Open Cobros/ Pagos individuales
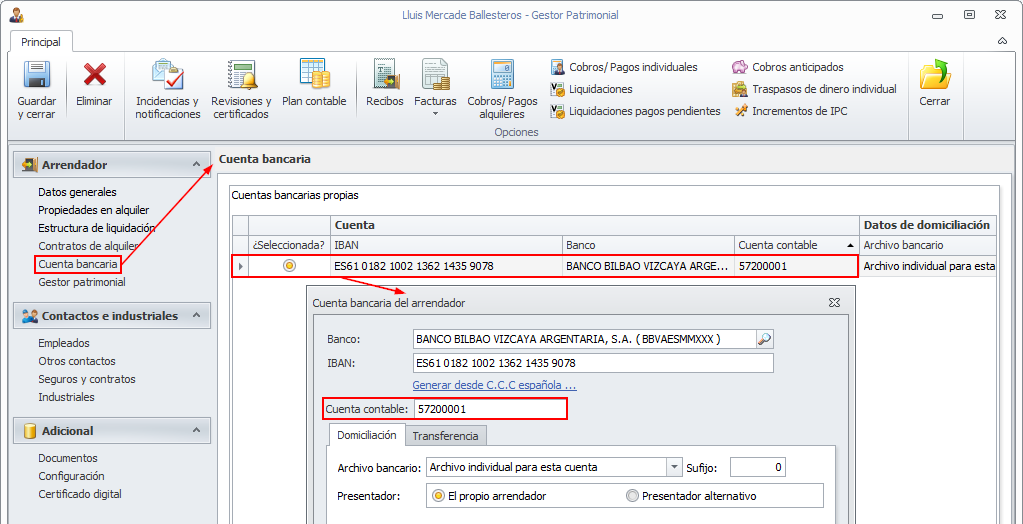The image size is (1023, 524). pos(624,67)
